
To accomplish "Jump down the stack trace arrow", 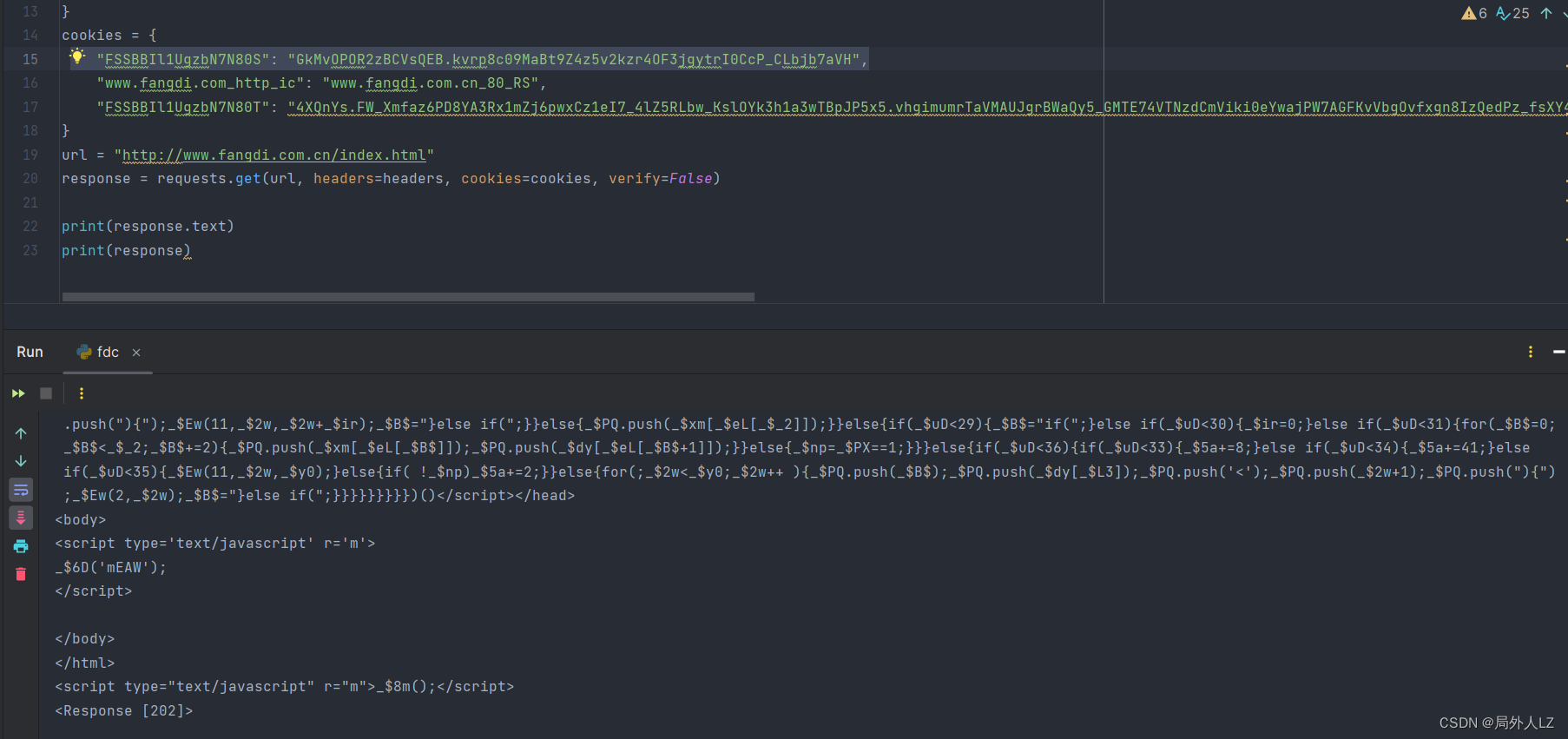I will click(21, 461).
